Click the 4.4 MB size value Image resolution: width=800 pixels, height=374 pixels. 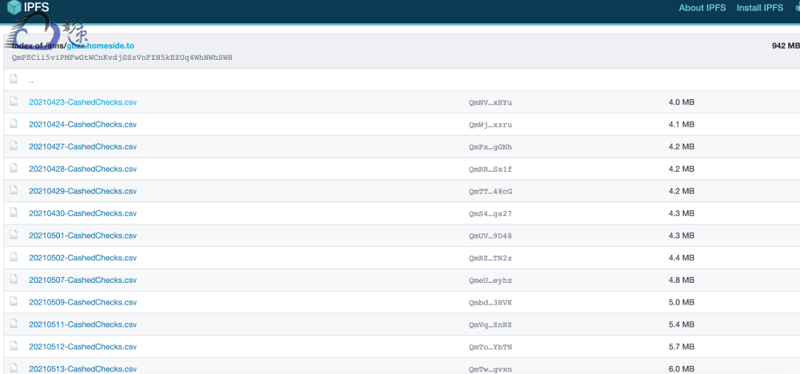pyautogui.click(x=681, y=258)
